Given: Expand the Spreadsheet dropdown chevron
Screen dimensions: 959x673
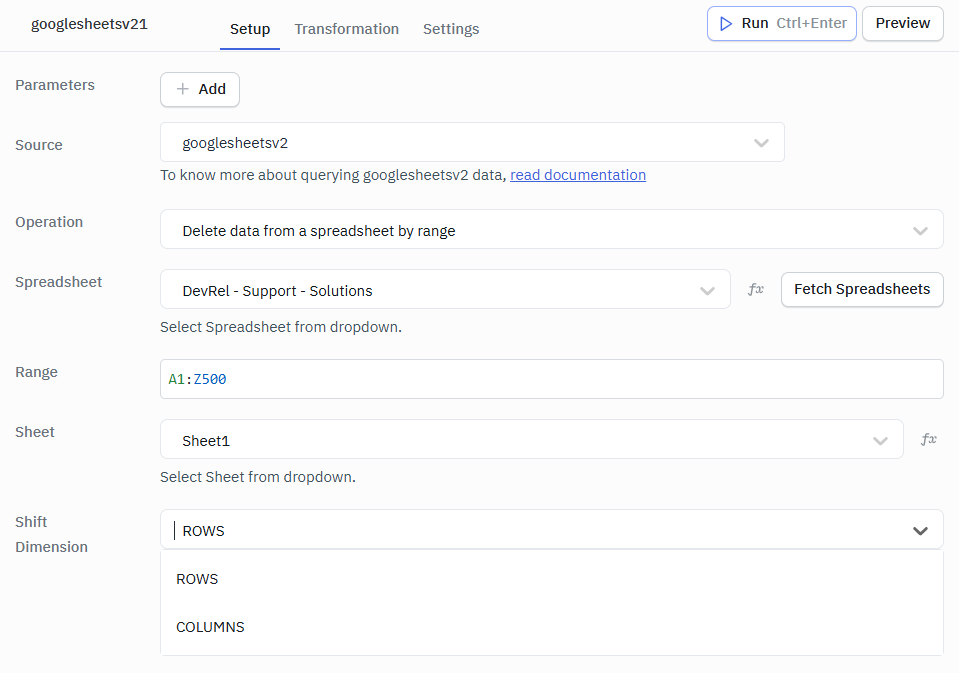Looking at the screenshot, I should click(x=708, y=291).
